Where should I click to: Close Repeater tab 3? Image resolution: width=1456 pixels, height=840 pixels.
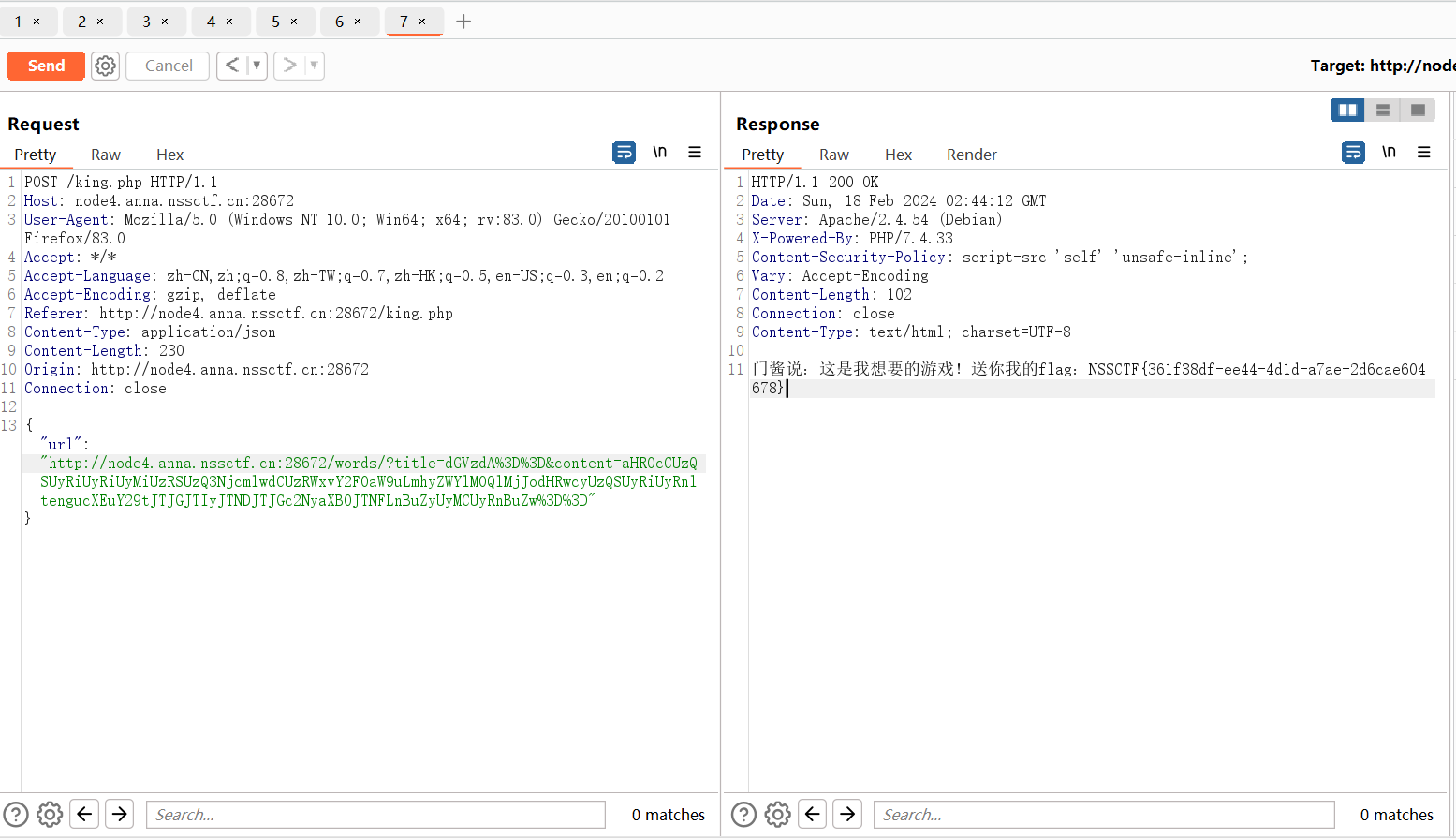165,22
